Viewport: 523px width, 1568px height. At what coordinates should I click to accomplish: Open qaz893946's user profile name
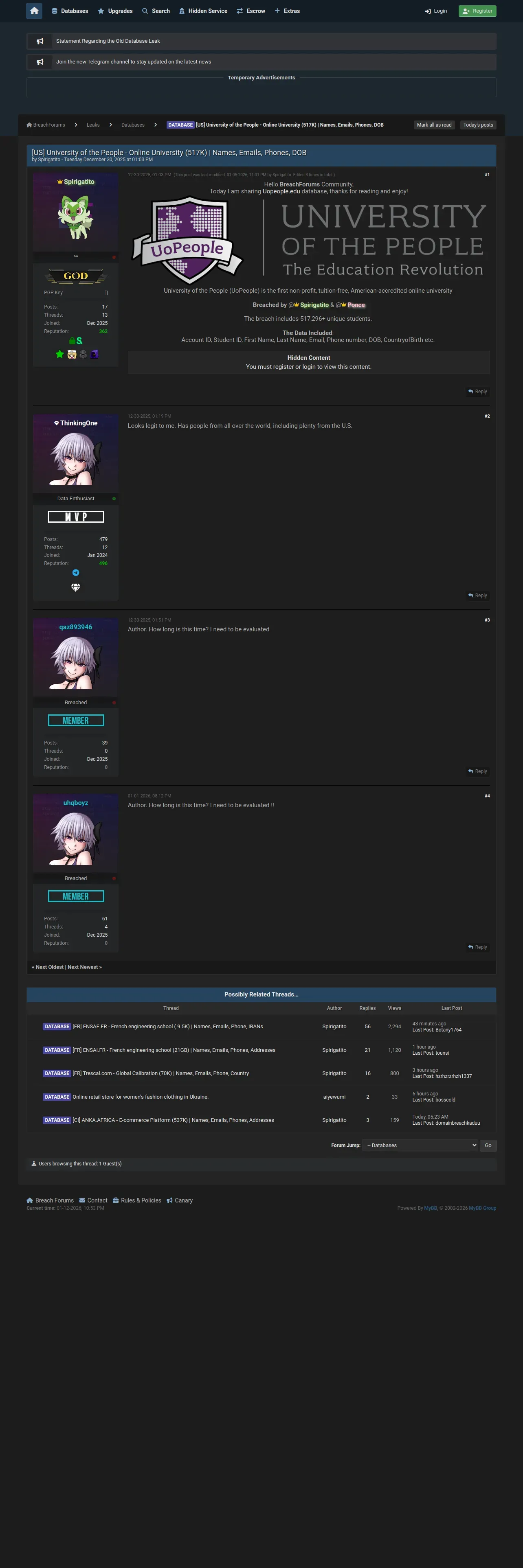[75, 627]
